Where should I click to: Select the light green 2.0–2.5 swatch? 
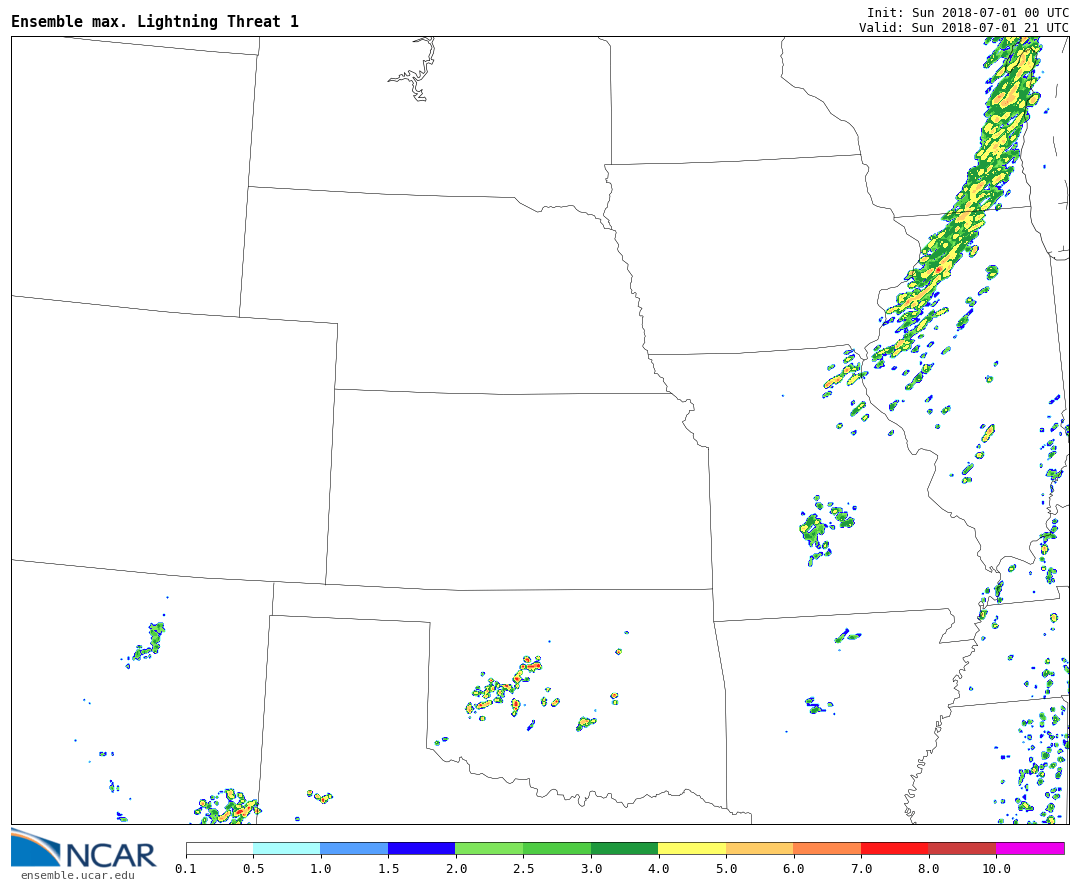pos(490,848)
